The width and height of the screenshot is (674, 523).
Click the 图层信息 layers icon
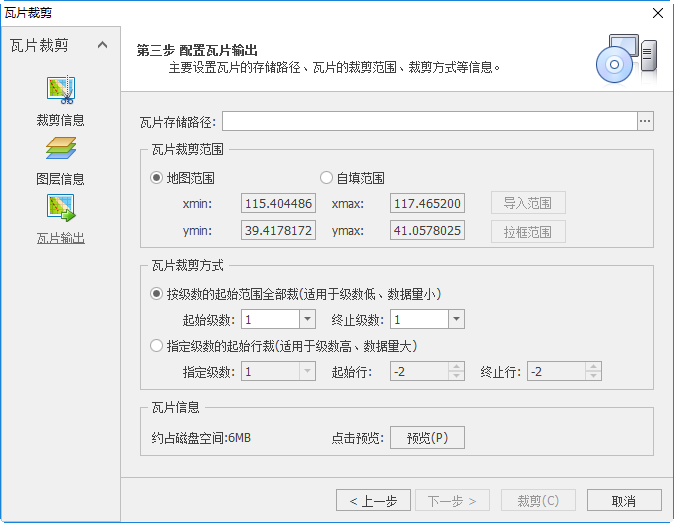[x=60, y=149]
